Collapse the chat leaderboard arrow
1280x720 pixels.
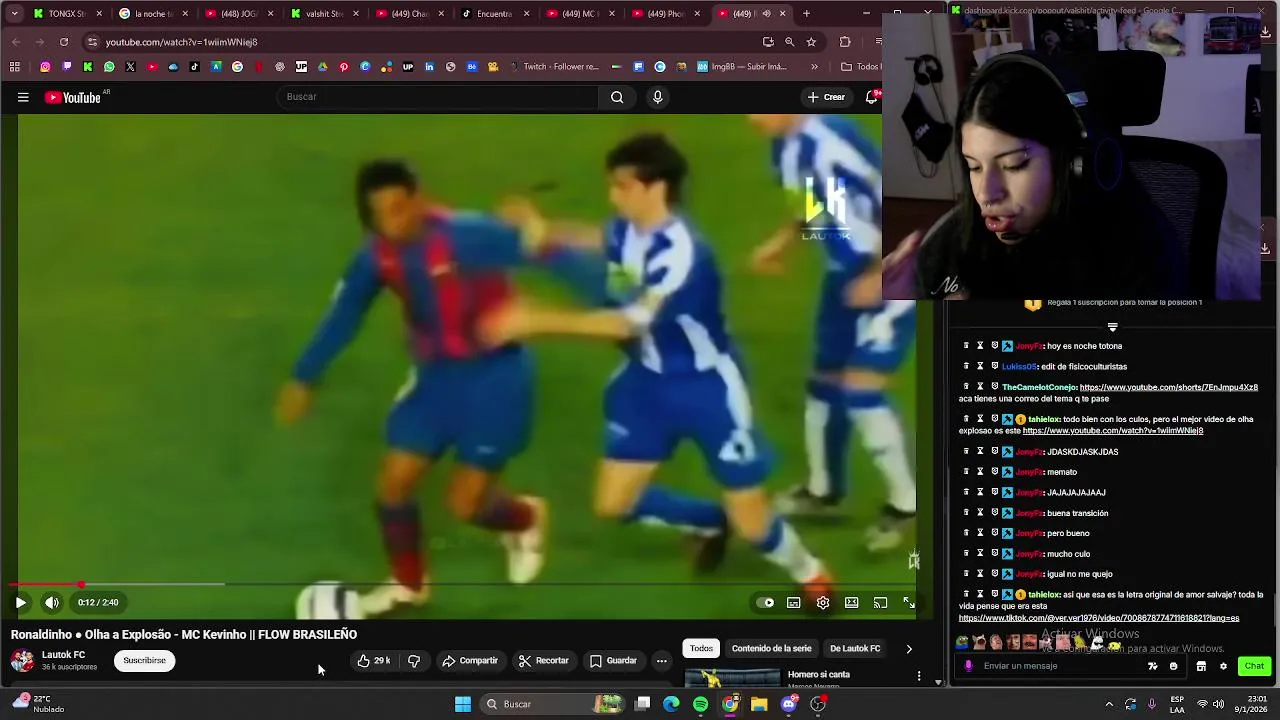pyautogui.click(x=1112, y=327)
